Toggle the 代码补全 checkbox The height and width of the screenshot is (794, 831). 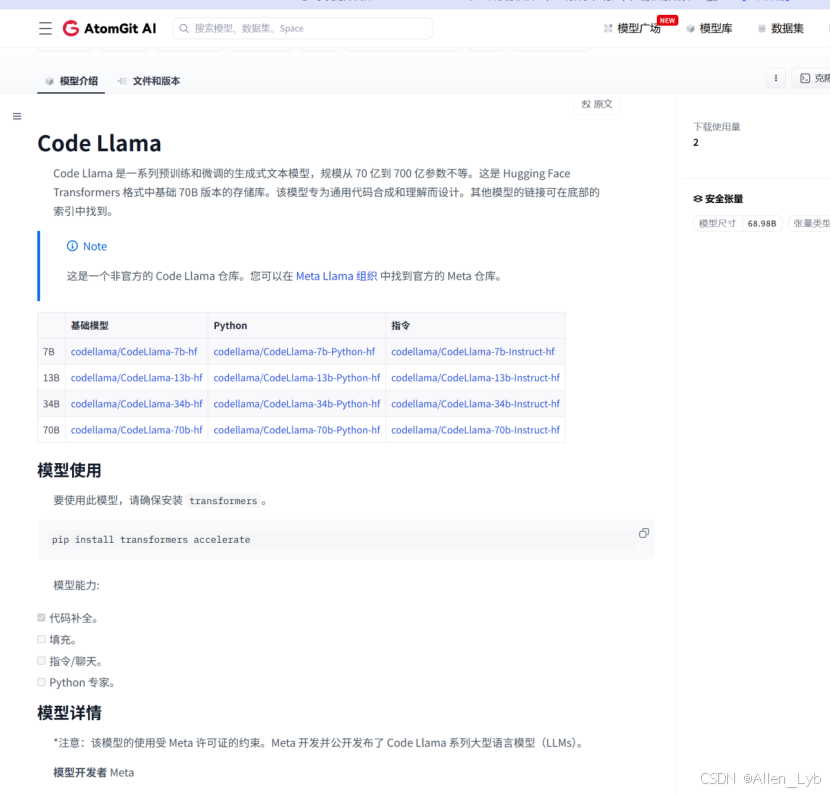point(41,617)
